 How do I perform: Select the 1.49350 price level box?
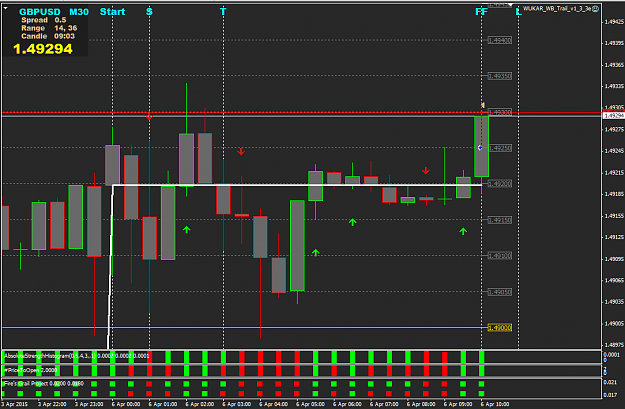500,76
